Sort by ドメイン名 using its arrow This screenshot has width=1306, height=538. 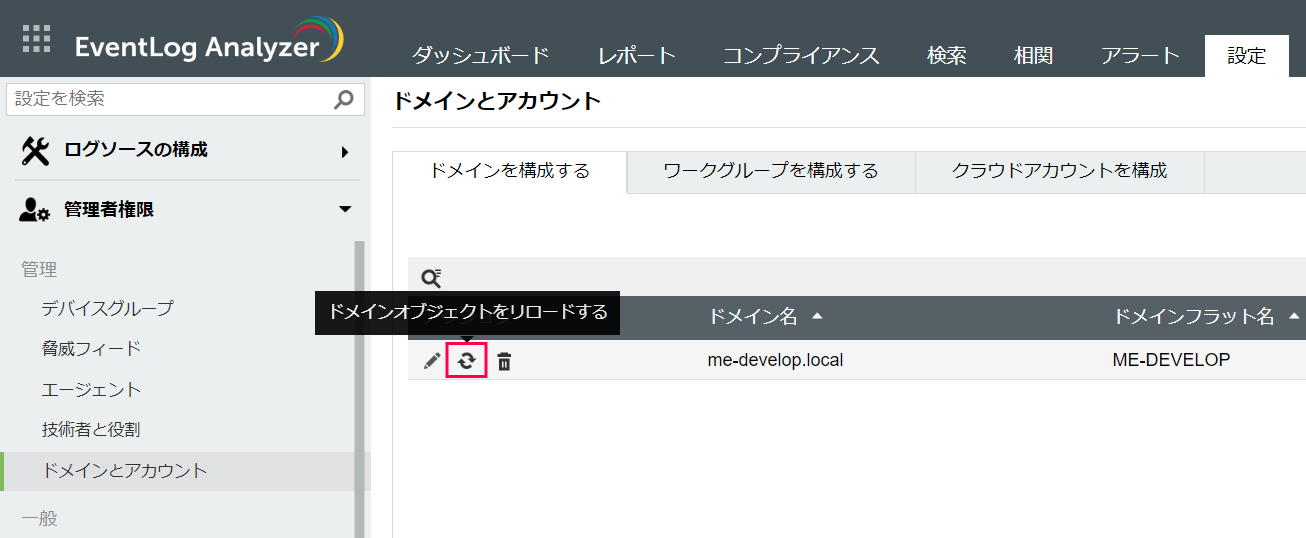tap(817, 316)
